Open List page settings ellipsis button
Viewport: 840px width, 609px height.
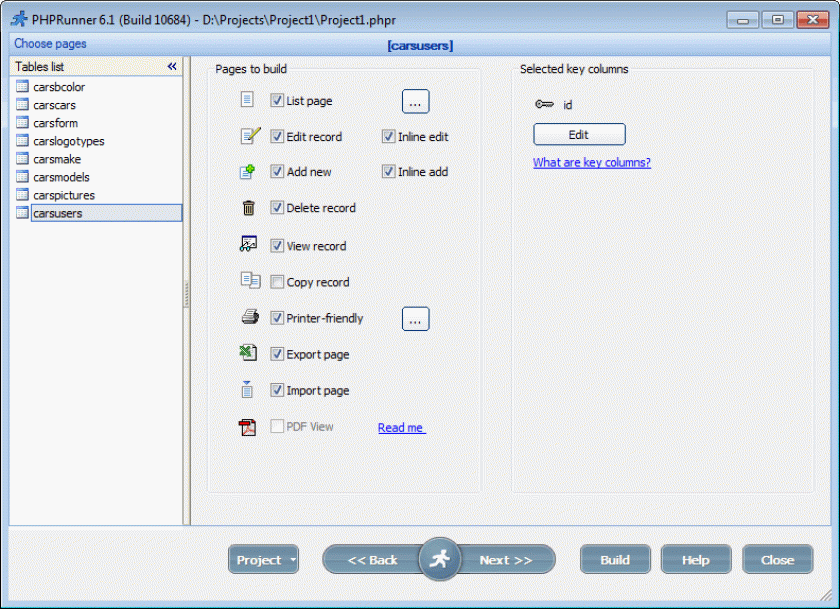point(415,101)
